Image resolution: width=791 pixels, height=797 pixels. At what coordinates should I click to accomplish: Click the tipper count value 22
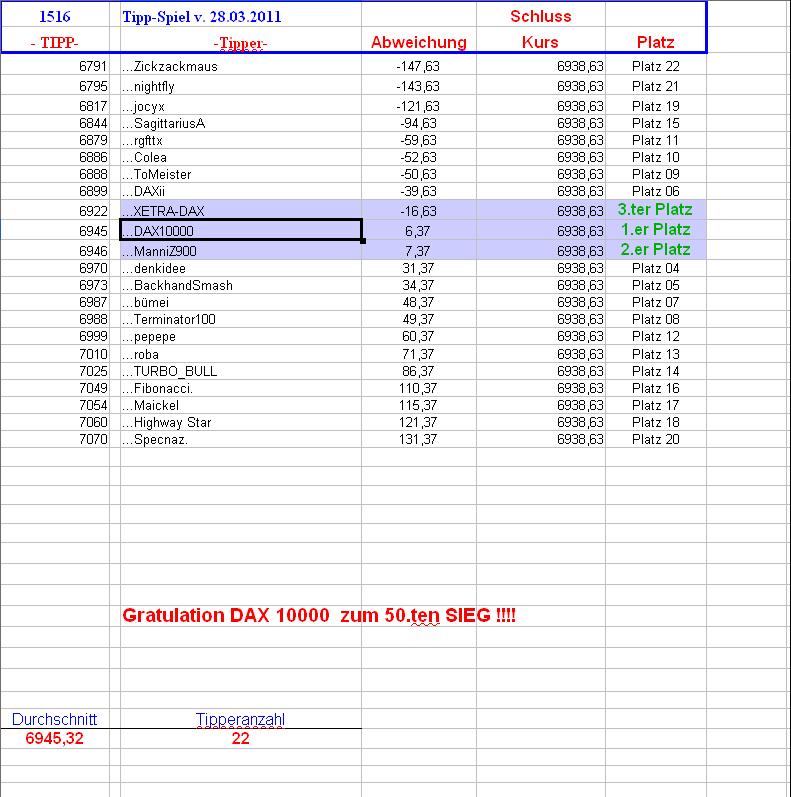pyautogui.click(x=240, y=738)
